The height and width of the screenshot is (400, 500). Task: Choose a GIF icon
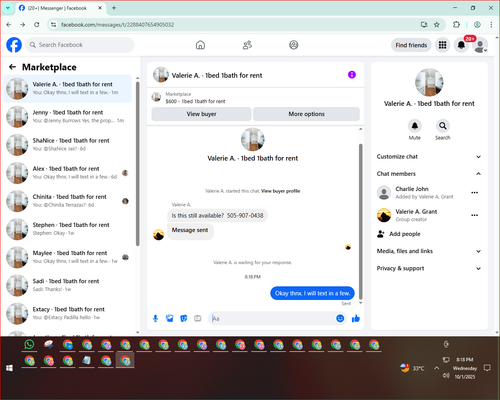pyautogui.click(x=198, y=318)
